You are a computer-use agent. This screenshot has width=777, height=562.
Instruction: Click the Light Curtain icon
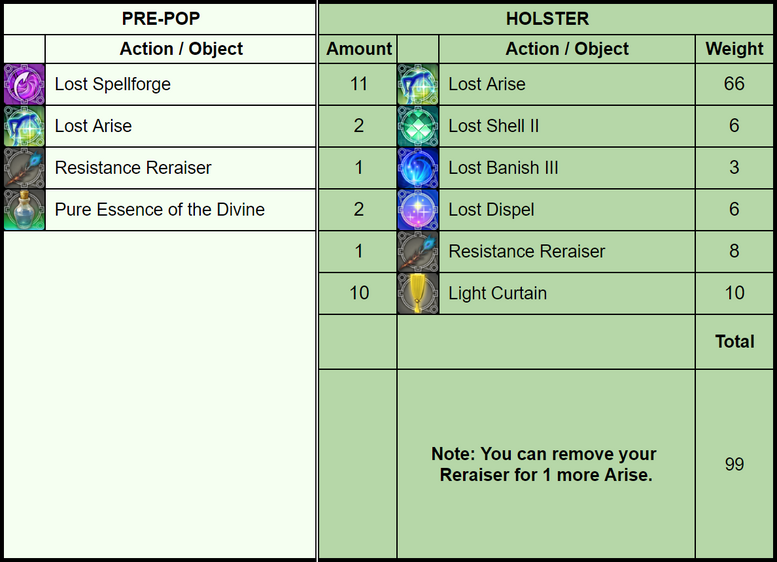(418, 294)
